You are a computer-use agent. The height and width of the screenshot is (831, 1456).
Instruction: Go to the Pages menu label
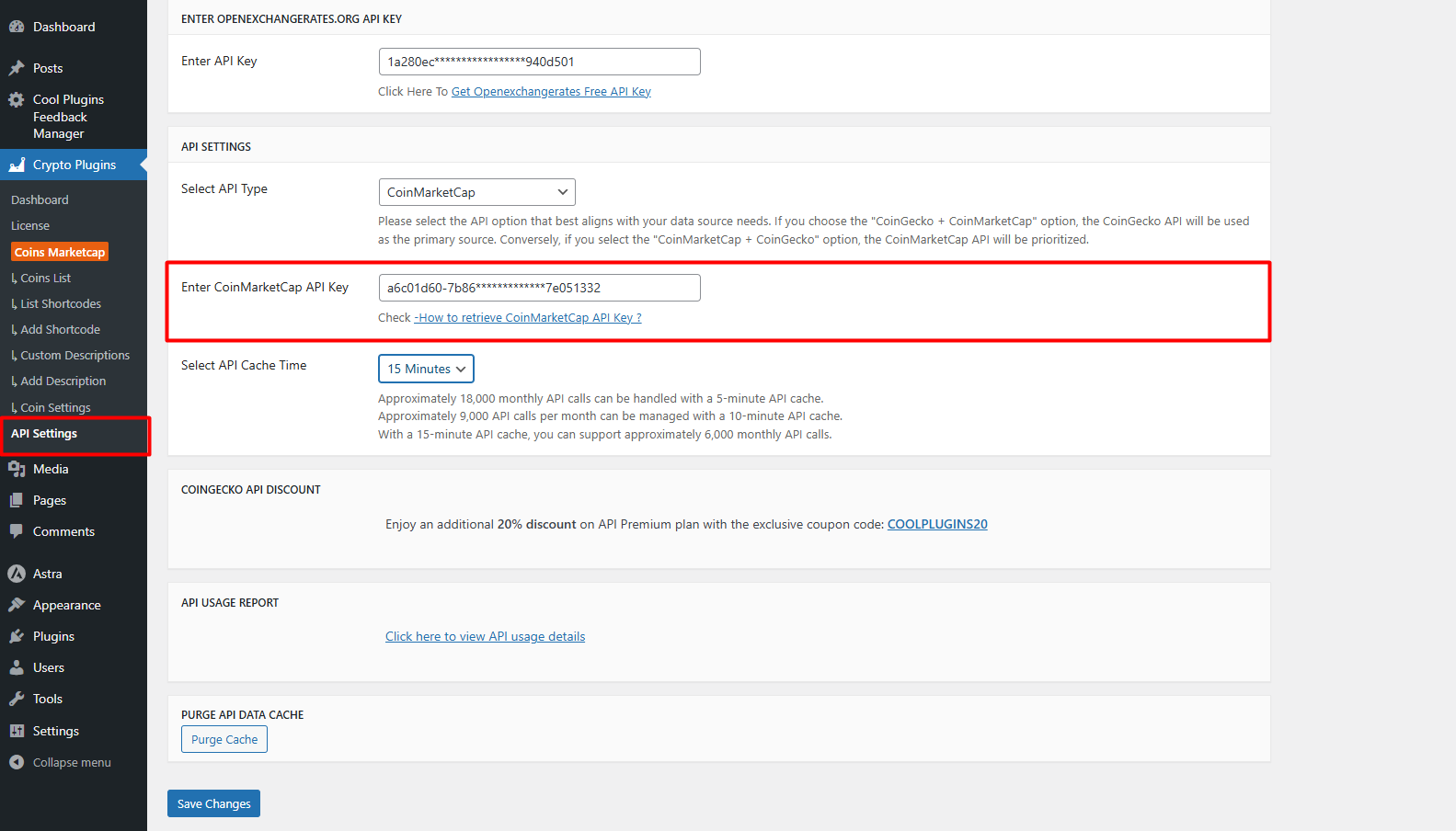point(50,500)
